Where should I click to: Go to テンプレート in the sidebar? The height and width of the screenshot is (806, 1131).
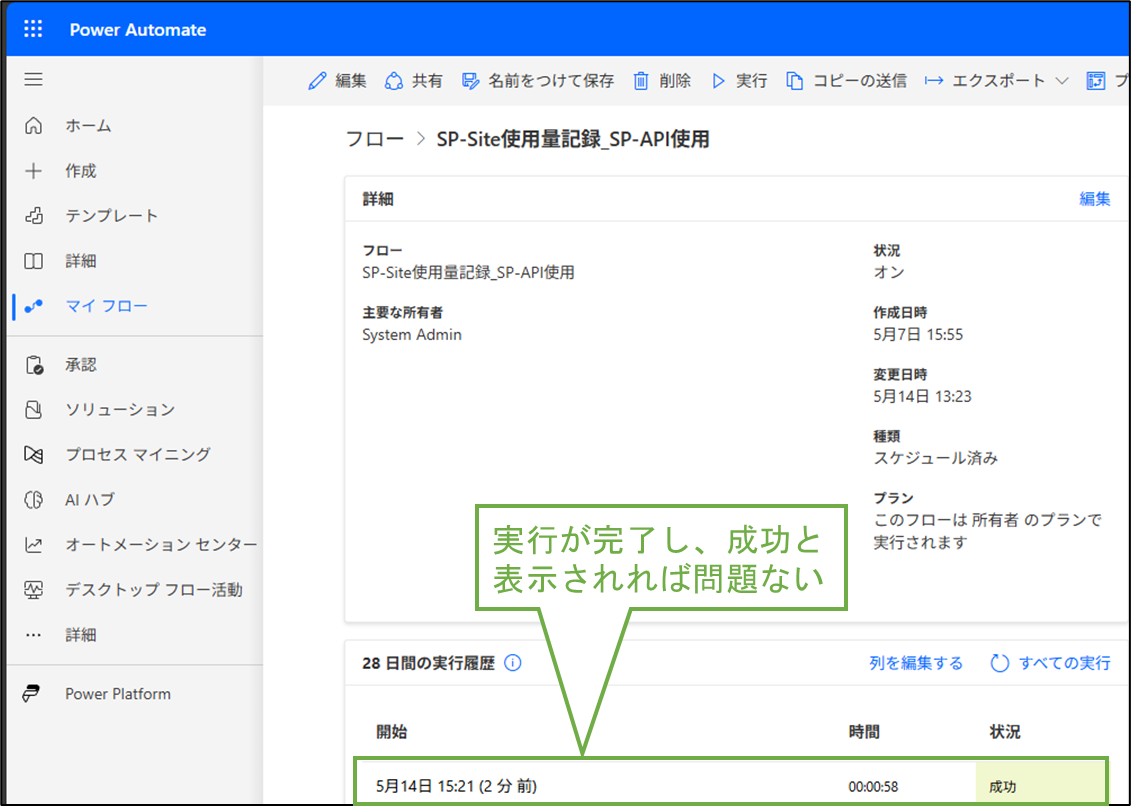coord(111,216)
